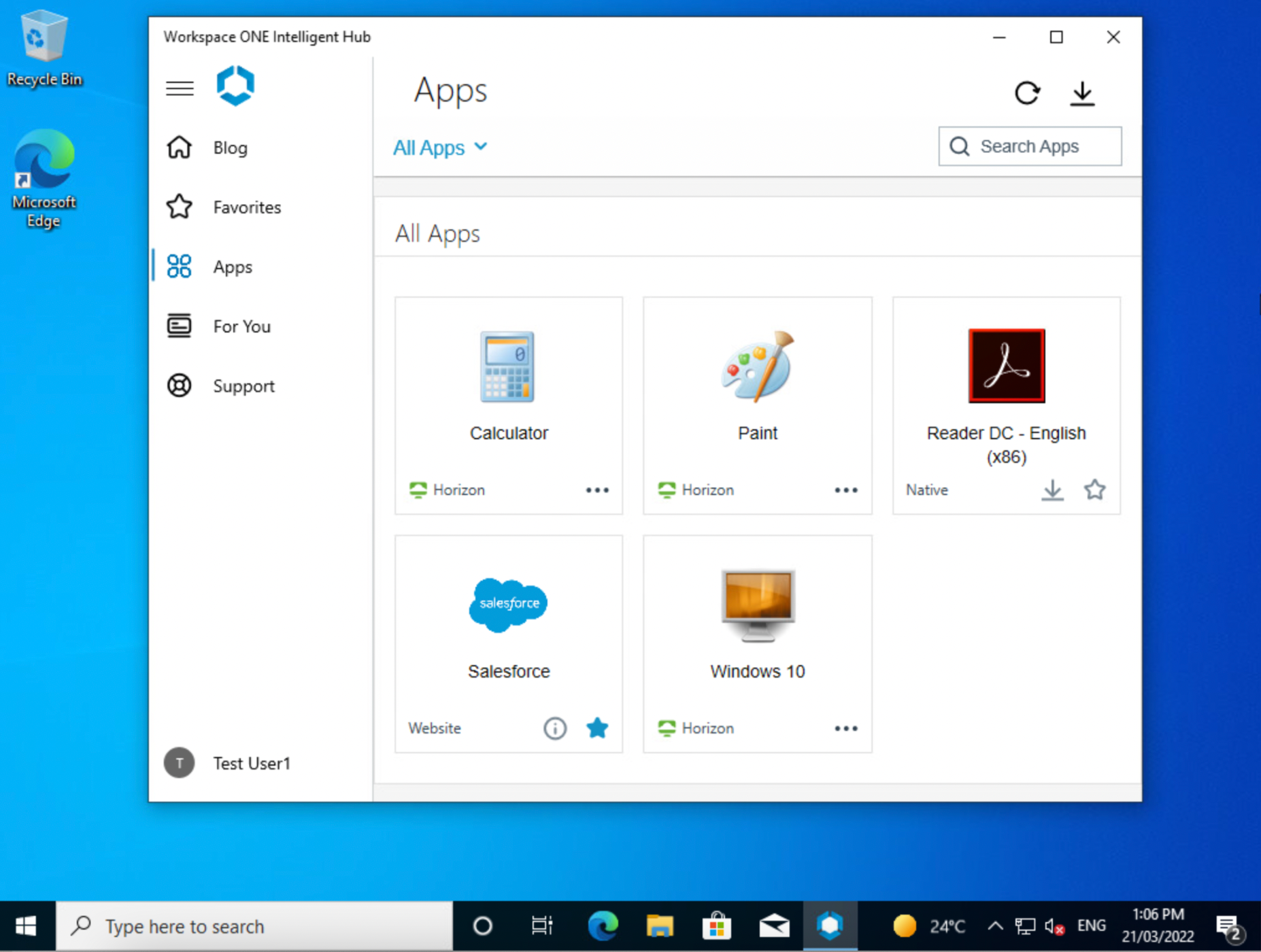Open Windows 10 more options ellipsis
The height and width of the screenshot is (952, 1261).
click(845, 728)
